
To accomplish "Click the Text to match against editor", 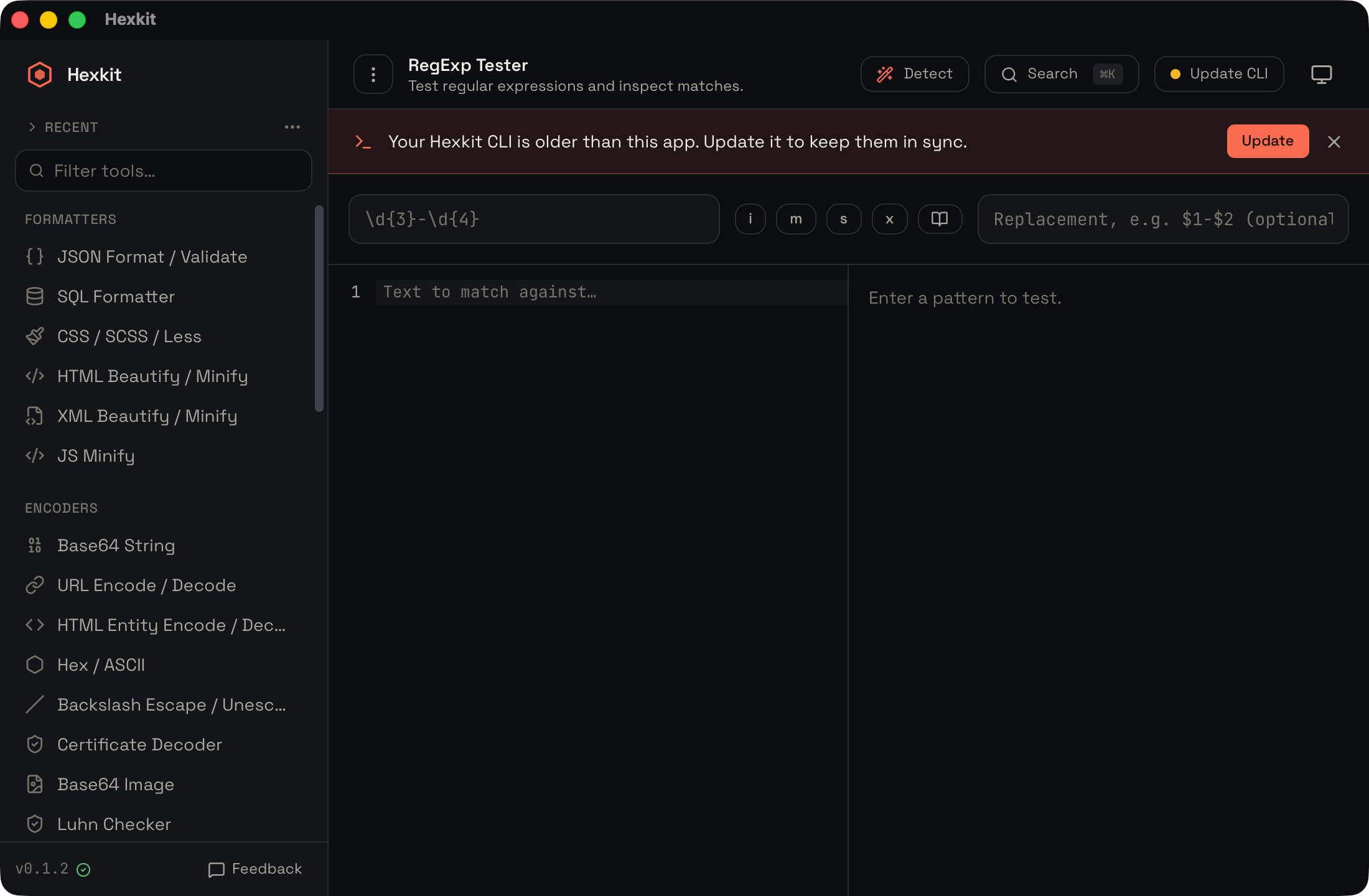I will coord(611,292).
